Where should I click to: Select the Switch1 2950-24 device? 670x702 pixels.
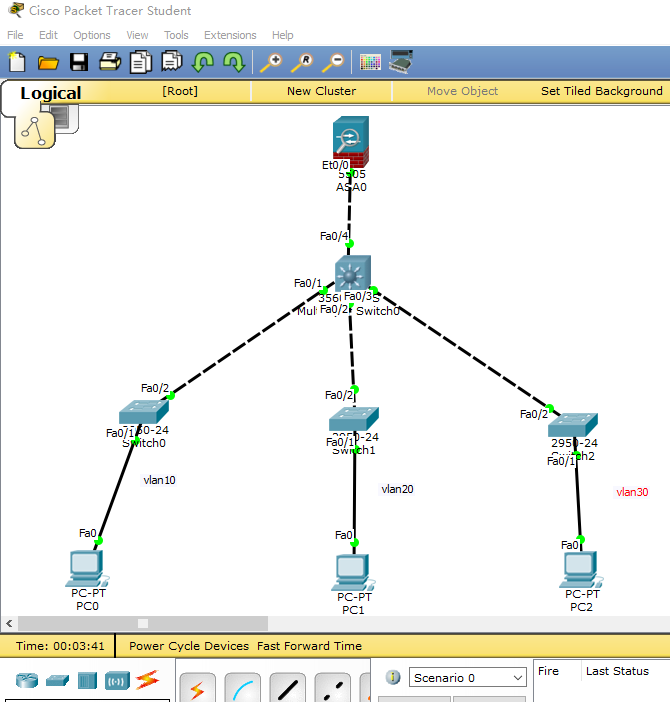click(354, 419)
